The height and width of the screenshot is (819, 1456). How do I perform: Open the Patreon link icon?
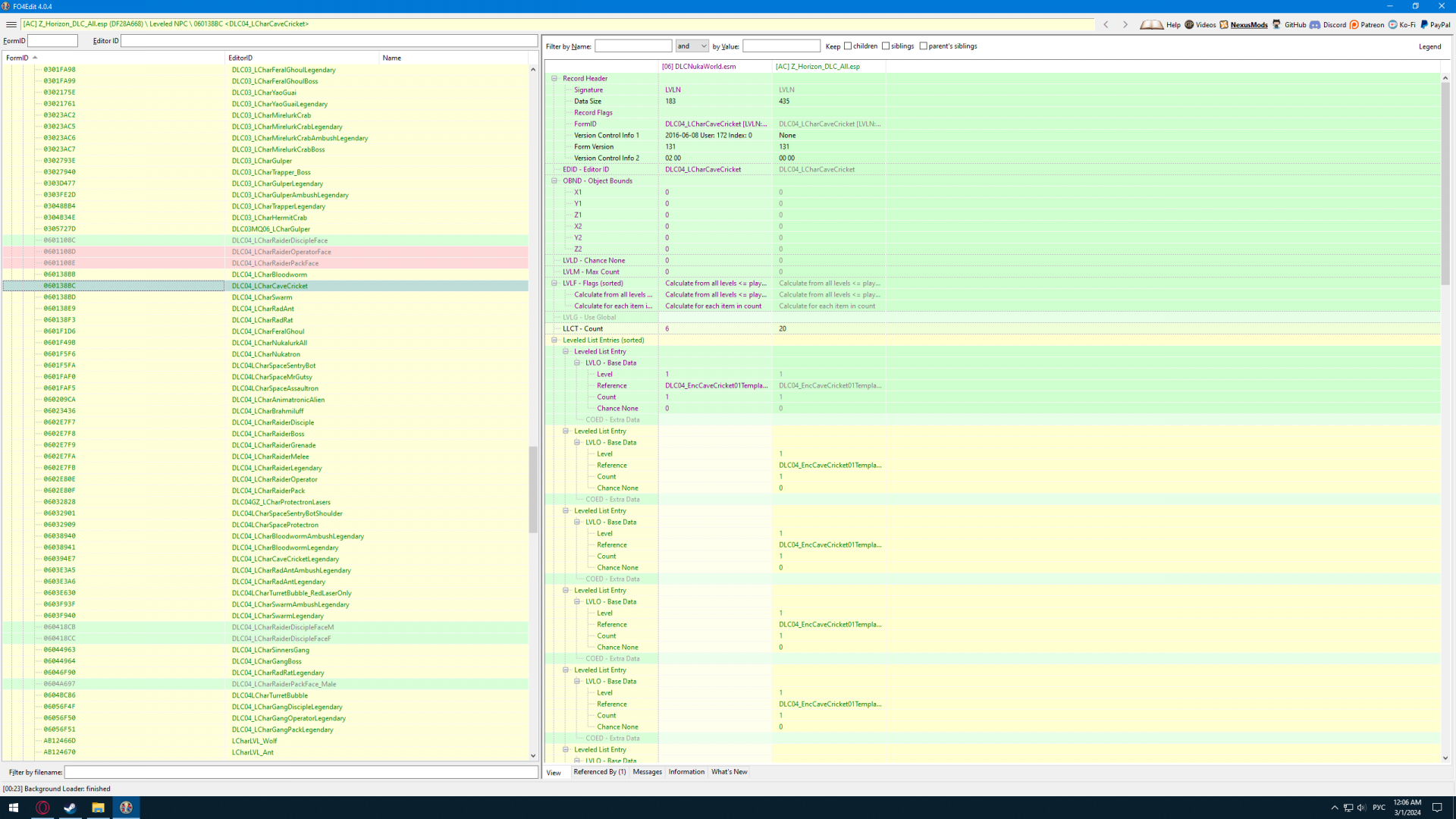(x=1354, y=25)
